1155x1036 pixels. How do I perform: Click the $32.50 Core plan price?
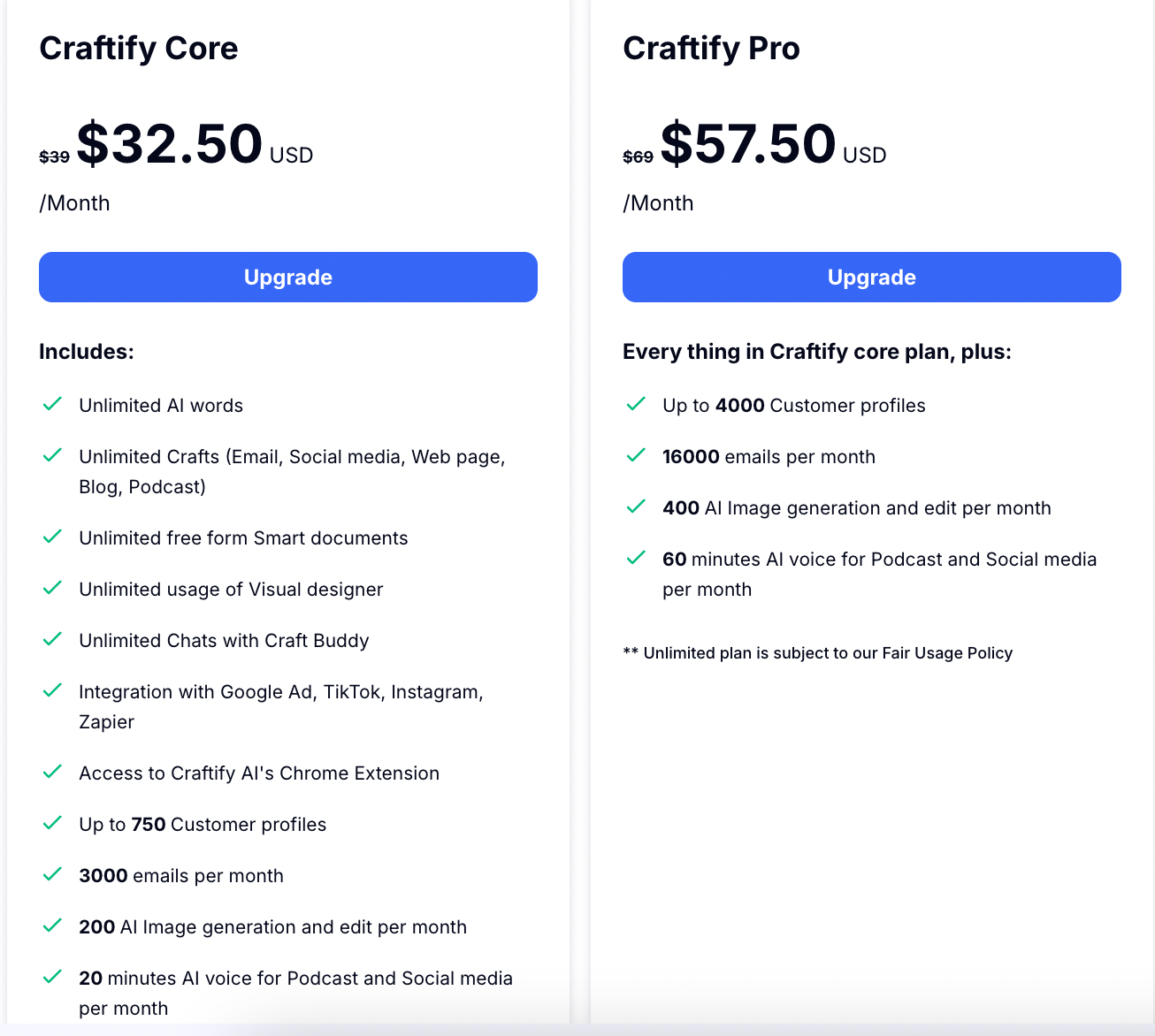point(170,144)
